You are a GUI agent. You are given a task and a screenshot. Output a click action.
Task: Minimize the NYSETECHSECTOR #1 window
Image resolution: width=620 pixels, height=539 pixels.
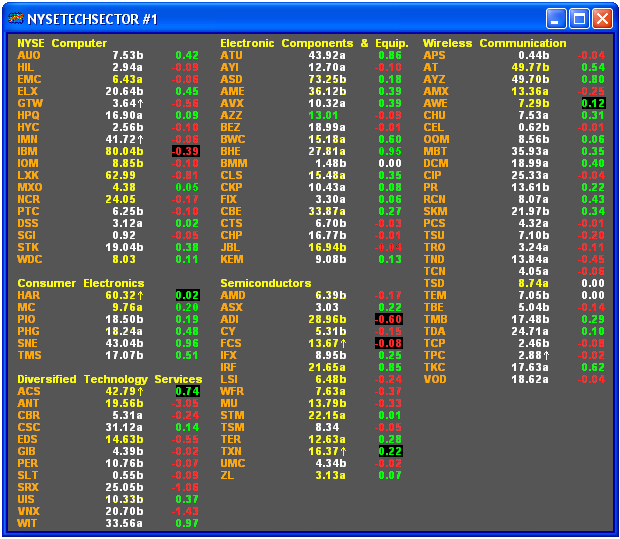point(556,19)
